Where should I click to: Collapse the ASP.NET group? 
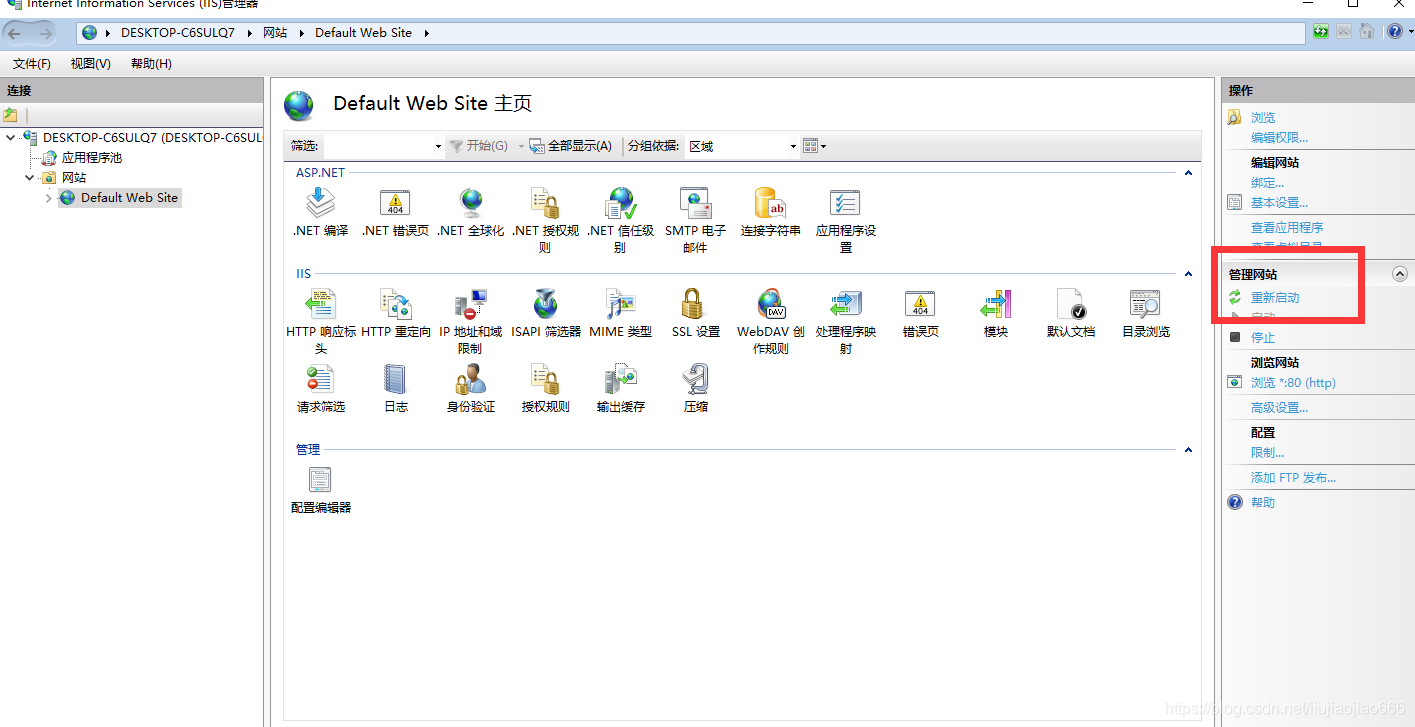1188,173
